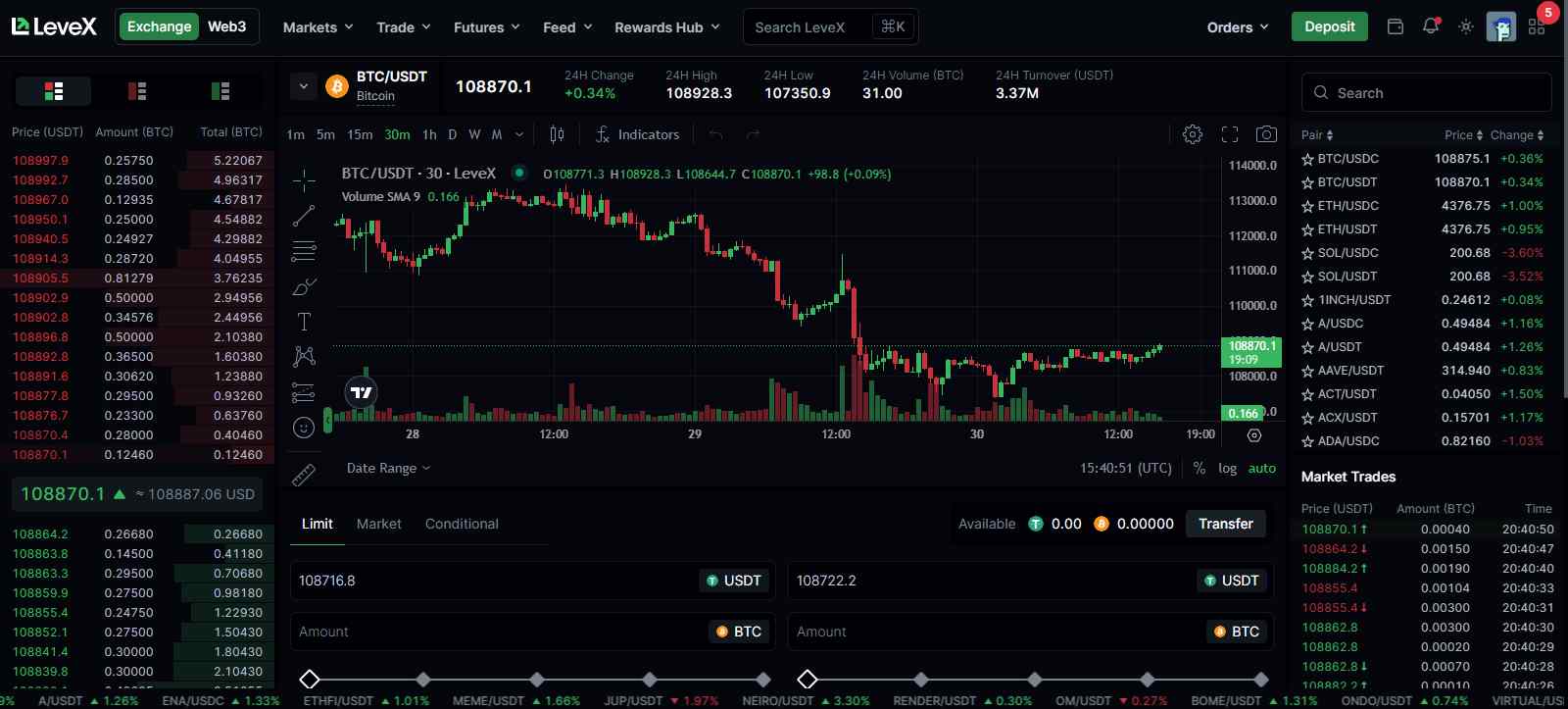Expand the pair selector chevron beside BTC/USDT

(304, 86)
